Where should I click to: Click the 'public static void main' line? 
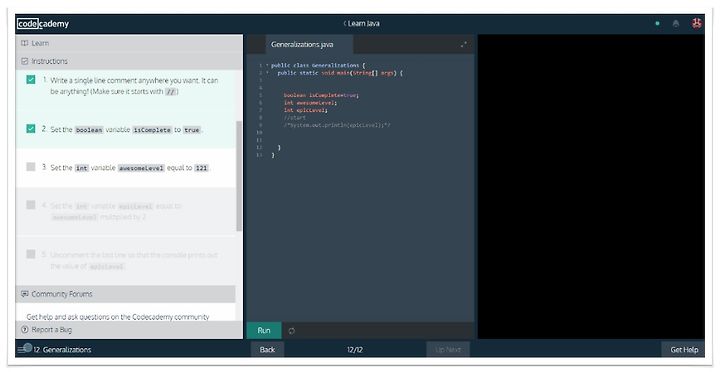340,73
